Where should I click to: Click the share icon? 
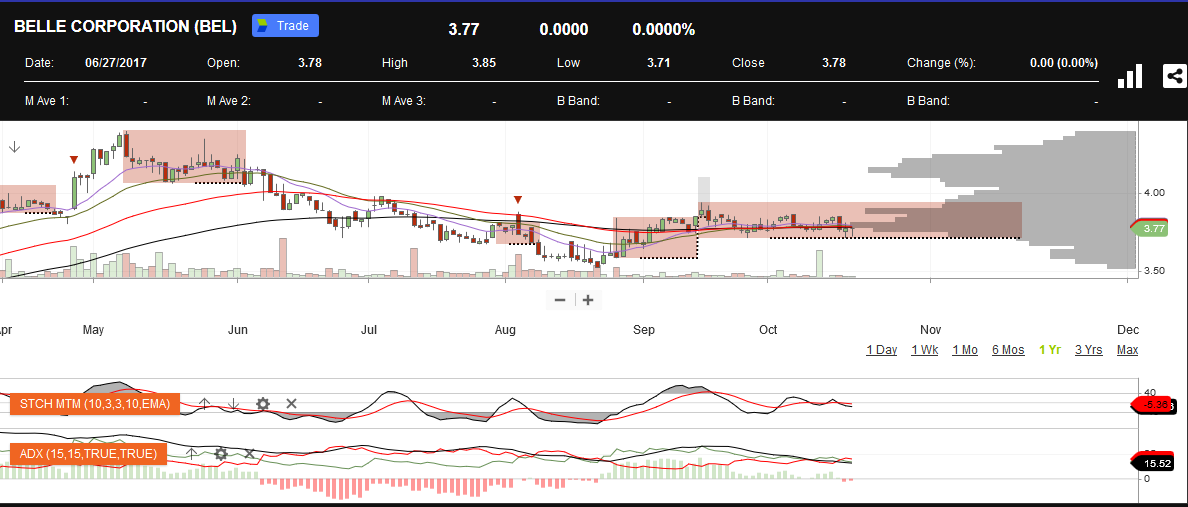1174,76
